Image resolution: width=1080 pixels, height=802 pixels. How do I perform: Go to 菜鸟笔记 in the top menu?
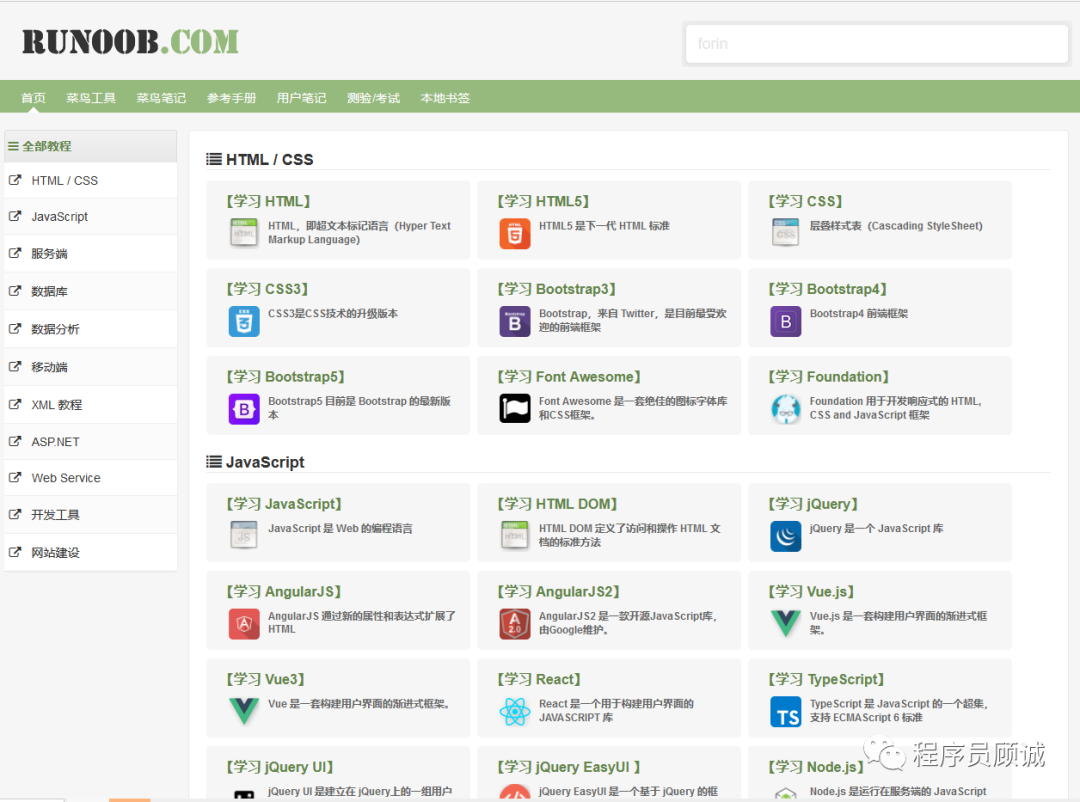tap(161, 98)
